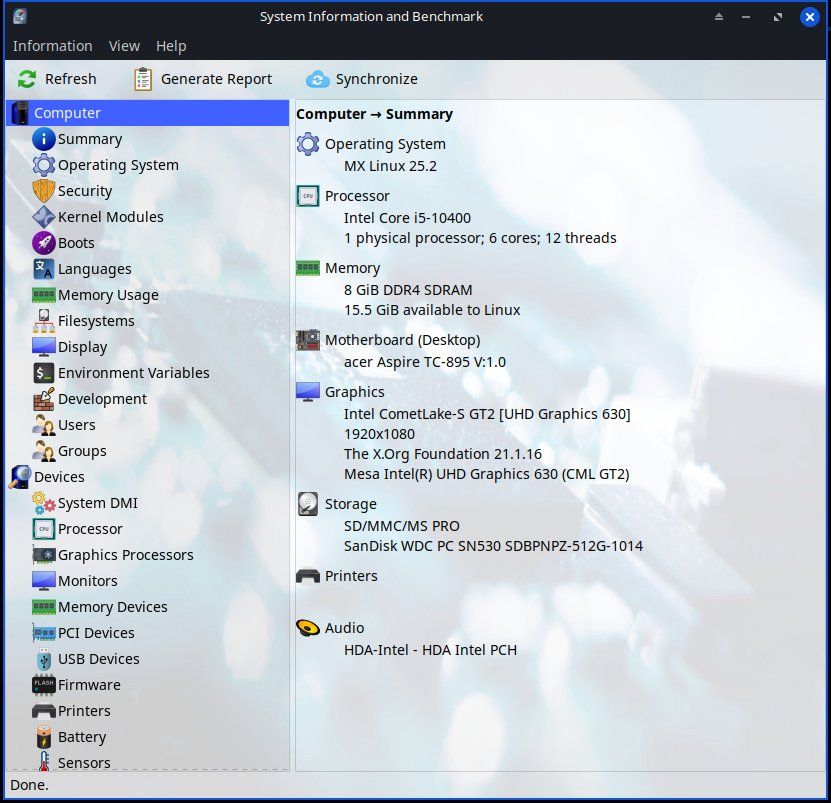The height and width of the screenshot is (803, 831).
Task: Open Environment Variables terminal icon
Action: pyautogui.click(x=43, y=373)
